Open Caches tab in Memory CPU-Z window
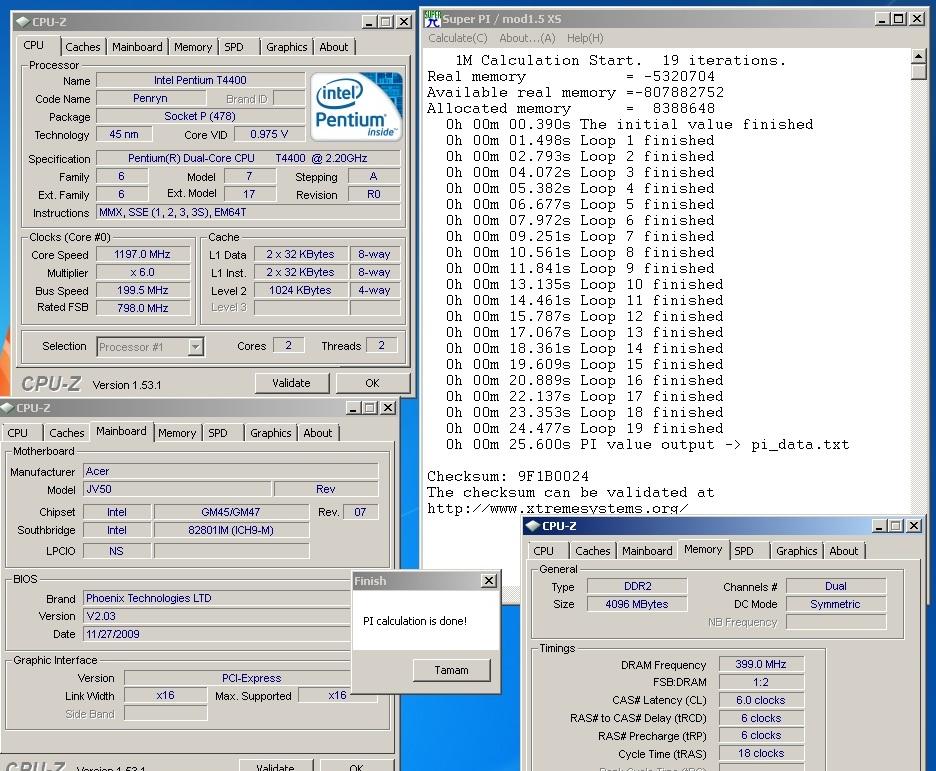 (x=592, y=551)
